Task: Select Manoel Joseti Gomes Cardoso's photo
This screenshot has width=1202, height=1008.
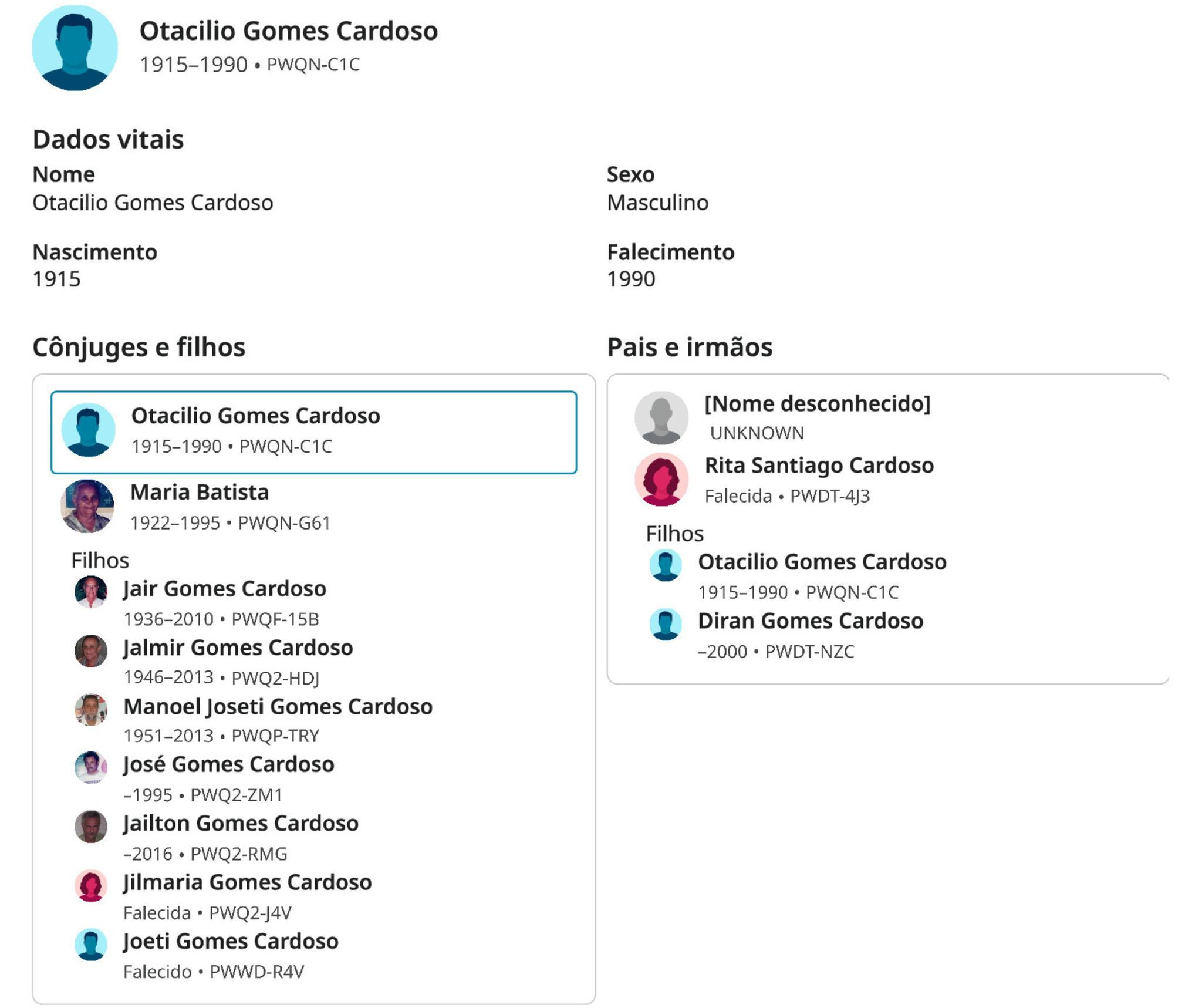Action: [91, 709]
